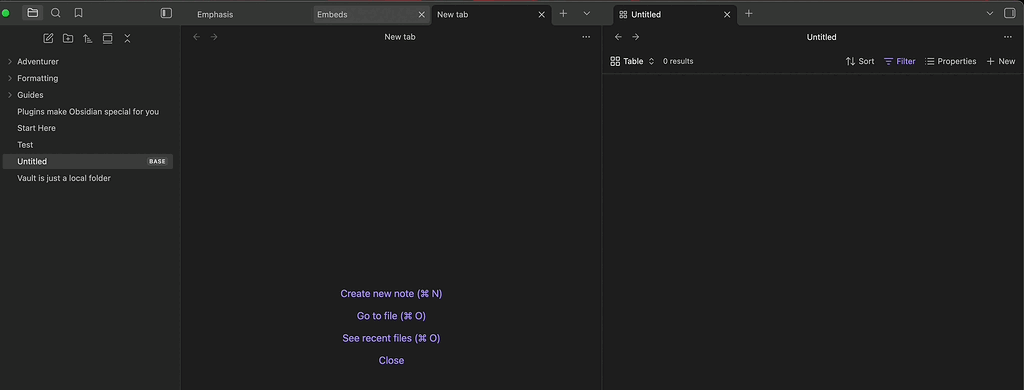
Task: Open the tab list dropdown in left pane
Action: [586, 13]
